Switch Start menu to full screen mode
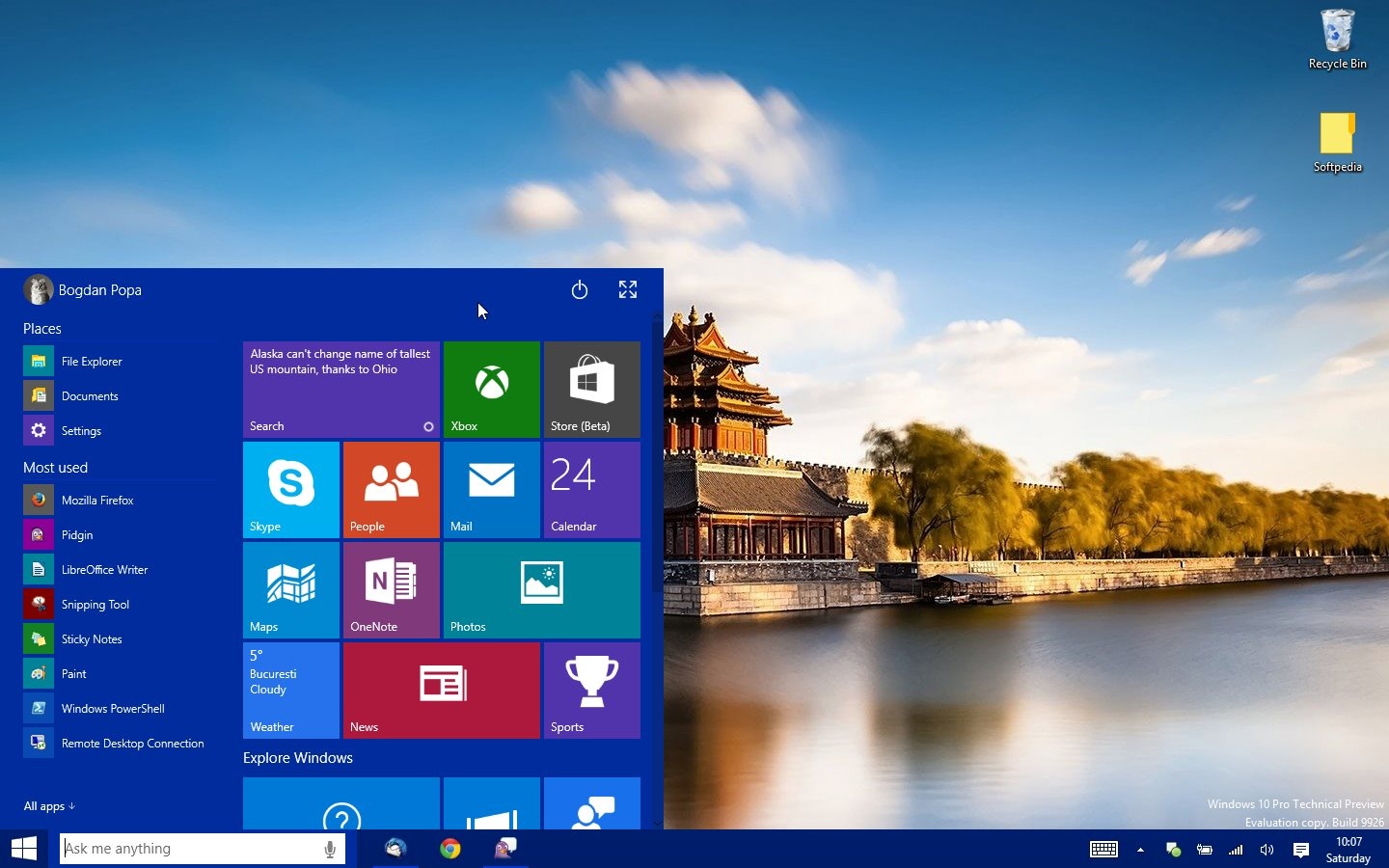The height and width of the screenshot is (868, 1389). pyautogui.click(x=628, y=289)
